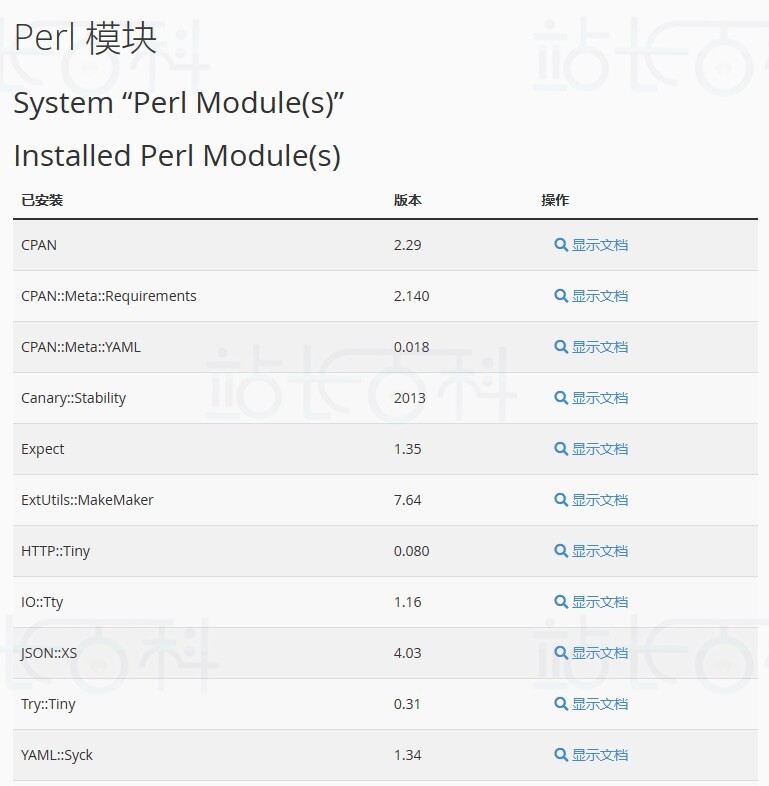This screenshot has width=769, height=786.
Task: Click the magnifier icon for JSON::XS
Action: tap(560, 653)
